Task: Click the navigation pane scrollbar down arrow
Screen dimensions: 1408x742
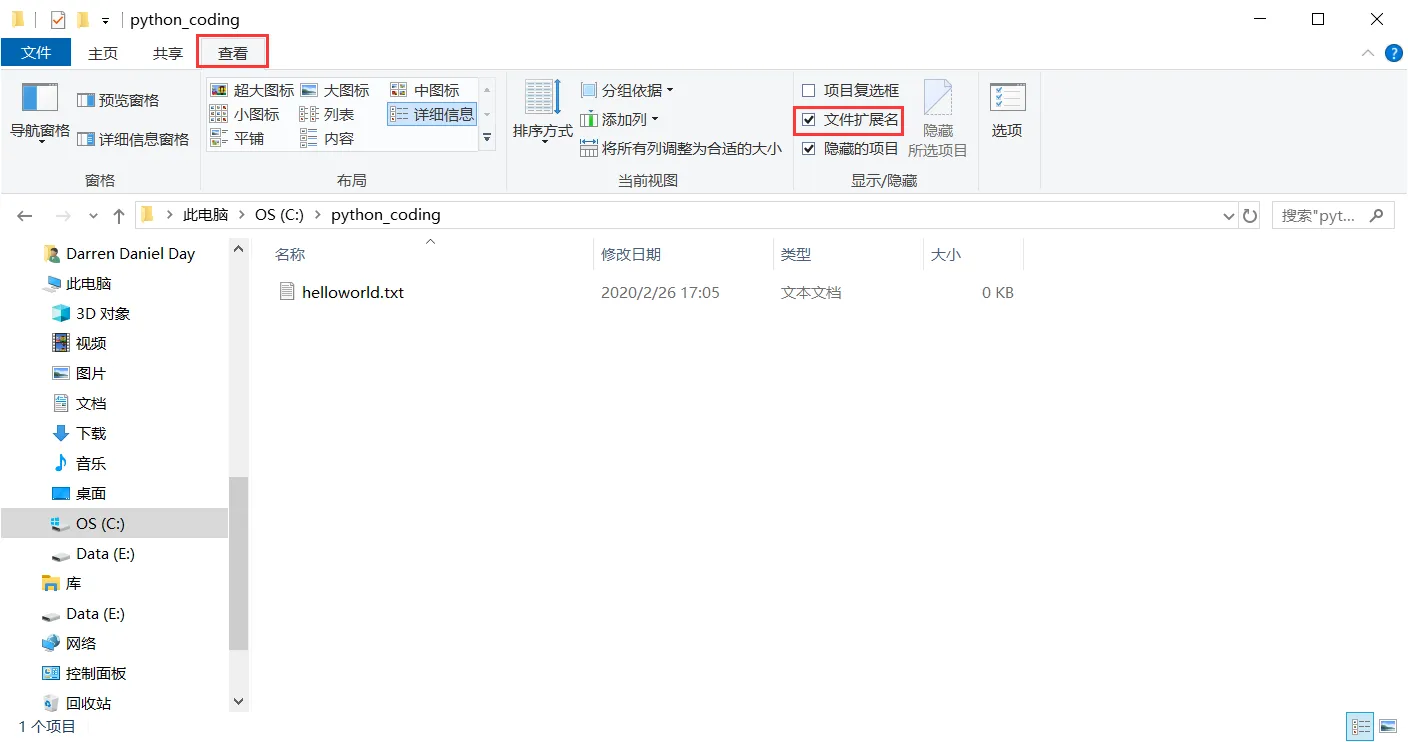Action: (x=238, y=703)
